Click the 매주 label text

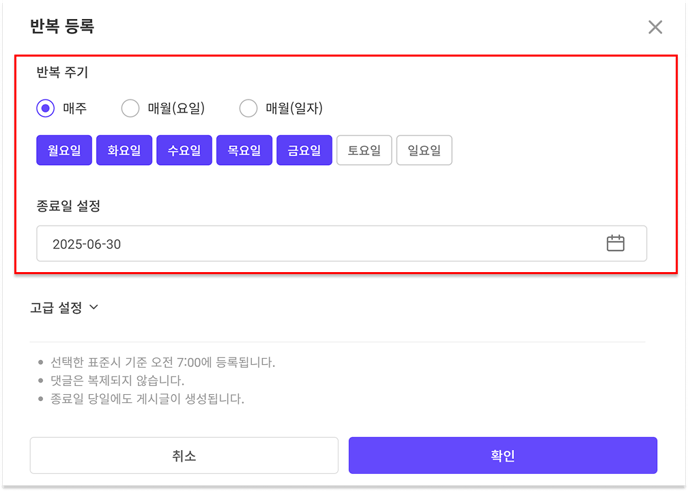pyautogui.click(x=75, y=108)
